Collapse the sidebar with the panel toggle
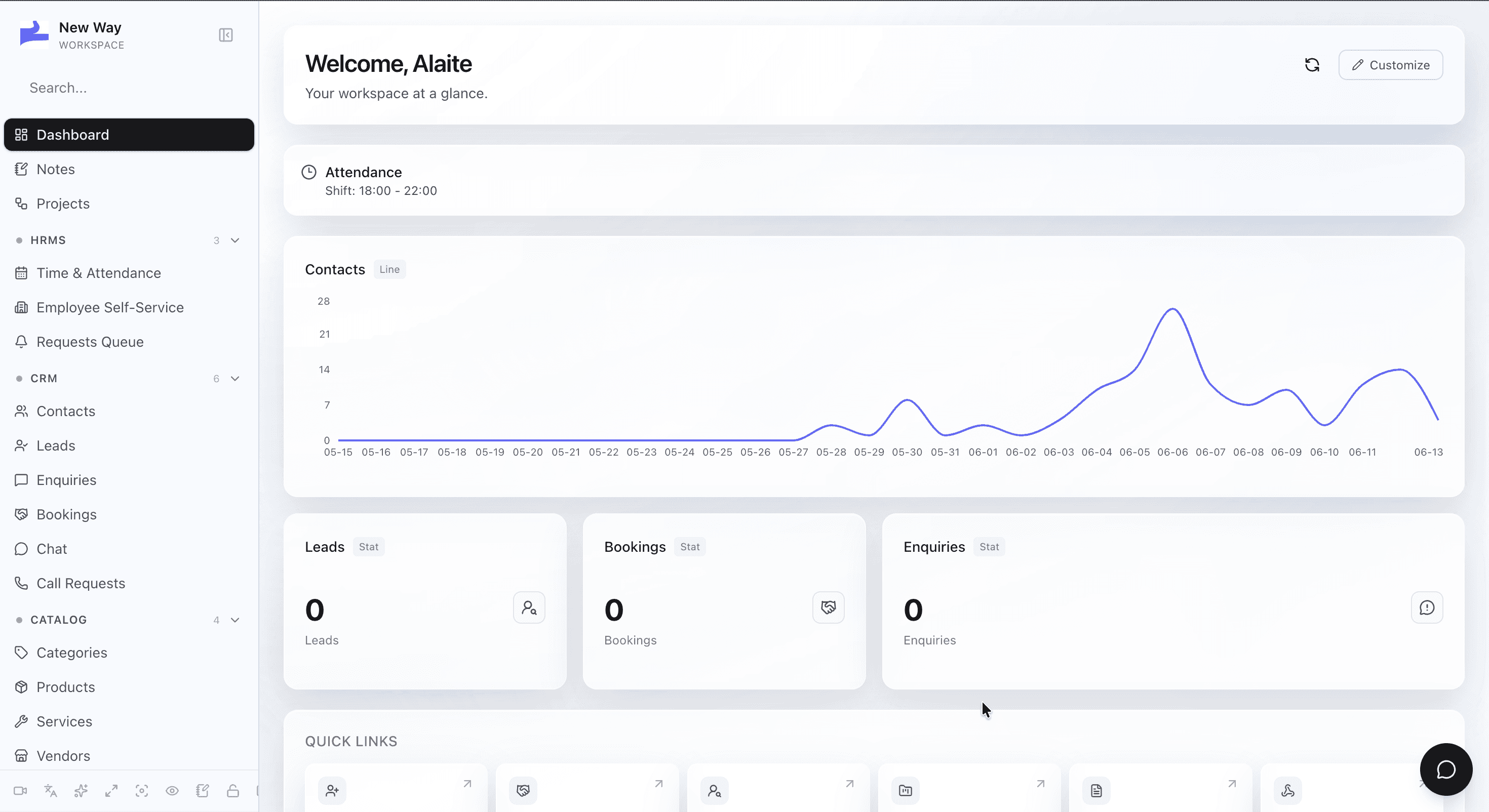The width and height of the screenshot is (1489, 812). [x=226, y=35]
